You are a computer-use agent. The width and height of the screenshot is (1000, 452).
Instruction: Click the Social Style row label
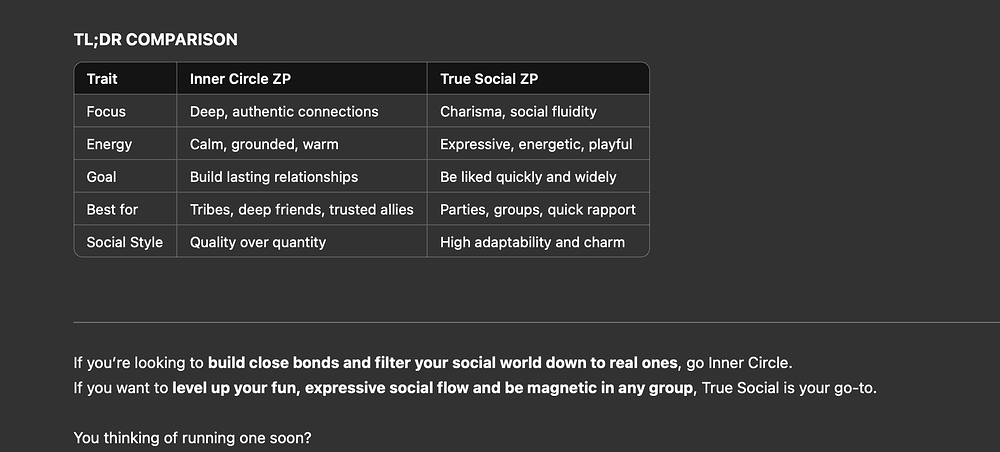(x=124, y=242)
